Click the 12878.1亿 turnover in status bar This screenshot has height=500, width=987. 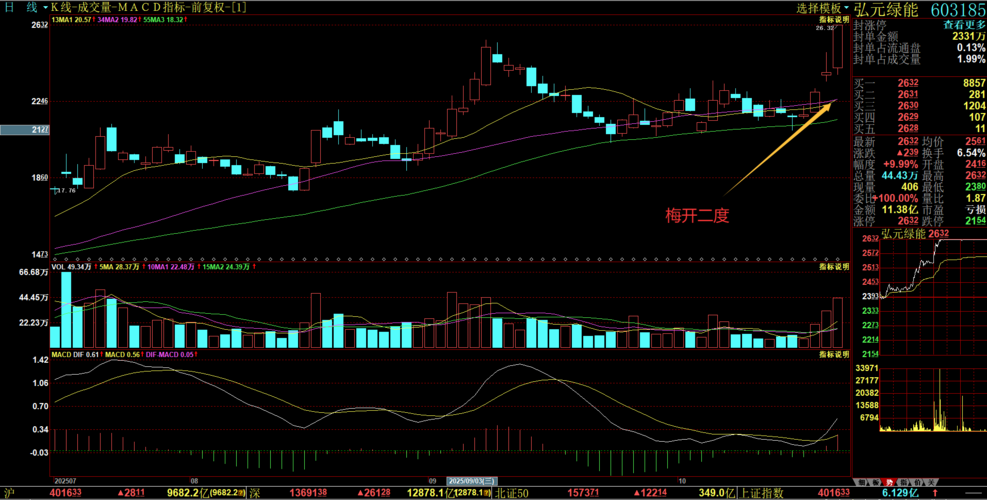429,492
